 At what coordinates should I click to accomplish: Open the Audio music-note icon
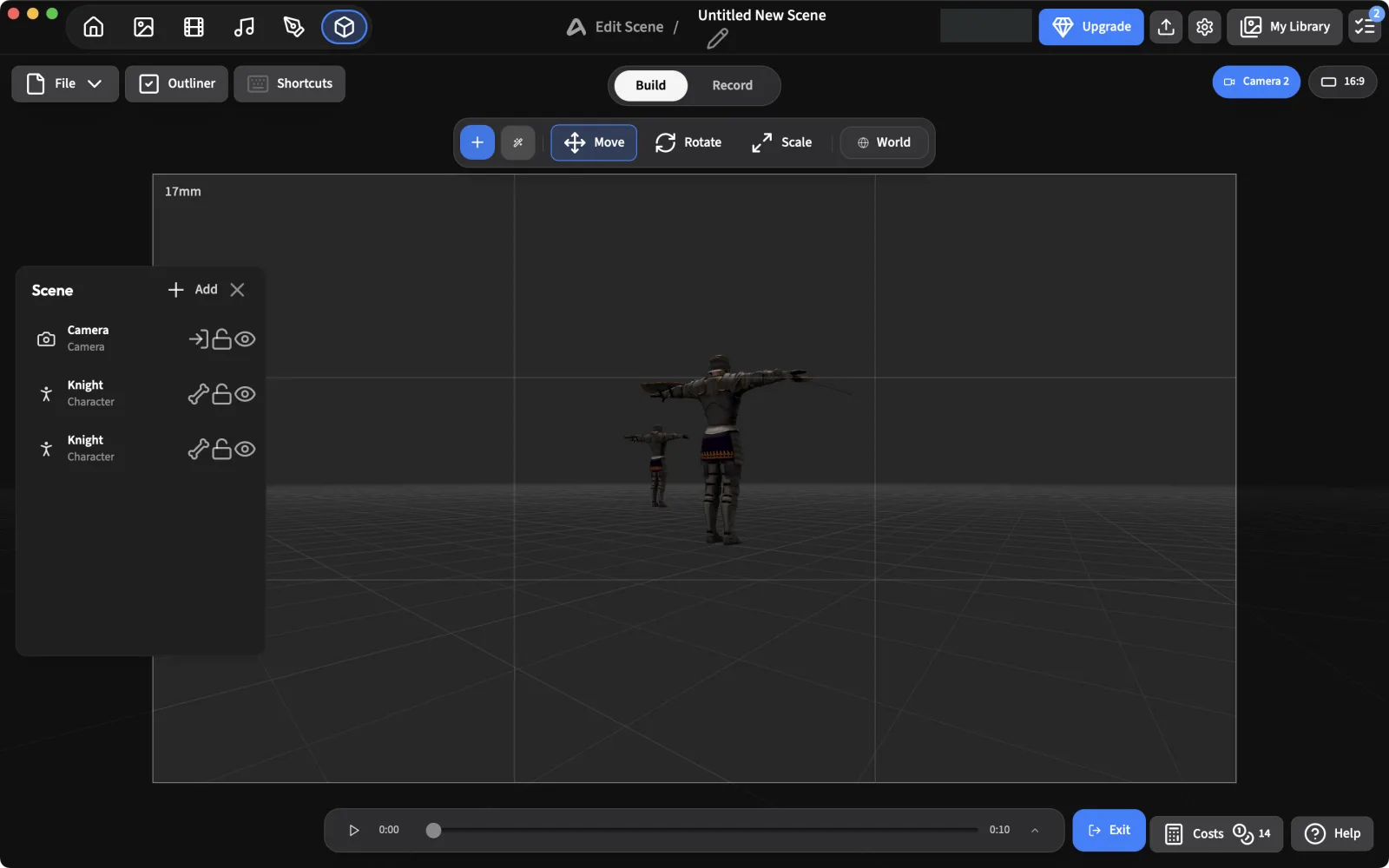(x=244, y=27)
